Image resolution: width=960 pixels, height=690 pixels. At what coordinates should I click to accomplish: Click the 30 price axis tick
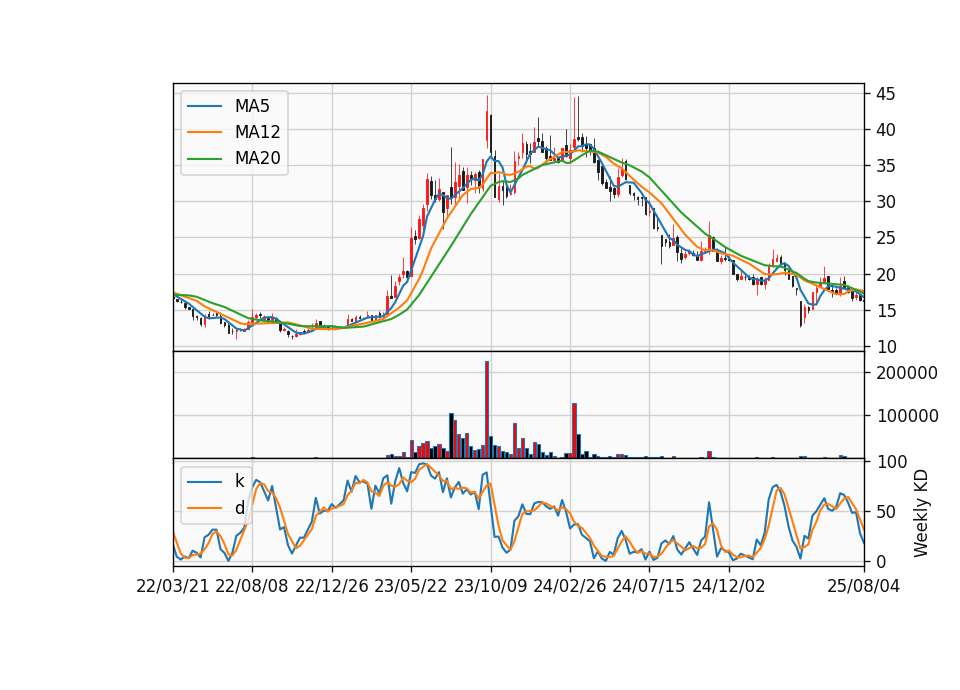[885, 202]
